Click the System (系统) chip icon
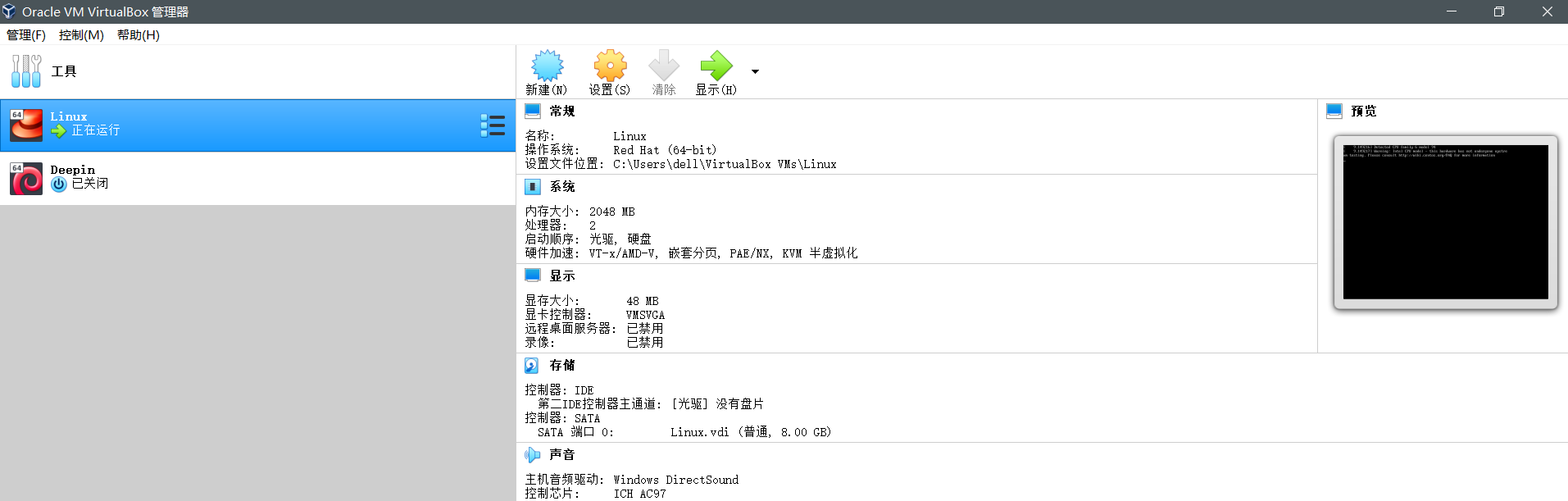The height and width of the screenshot is (501, 1568). click(533, 186)
